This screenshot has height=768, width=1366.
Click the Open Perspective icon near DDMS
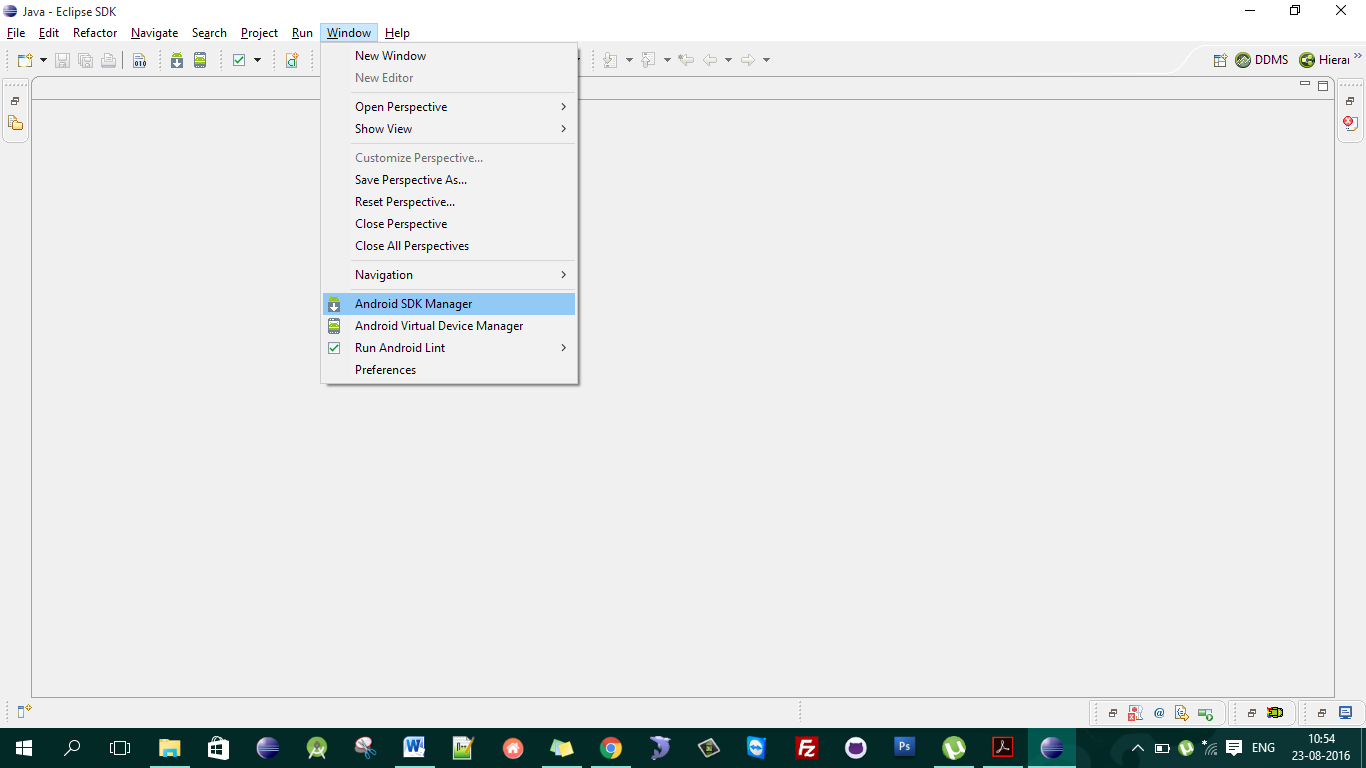1220,60
